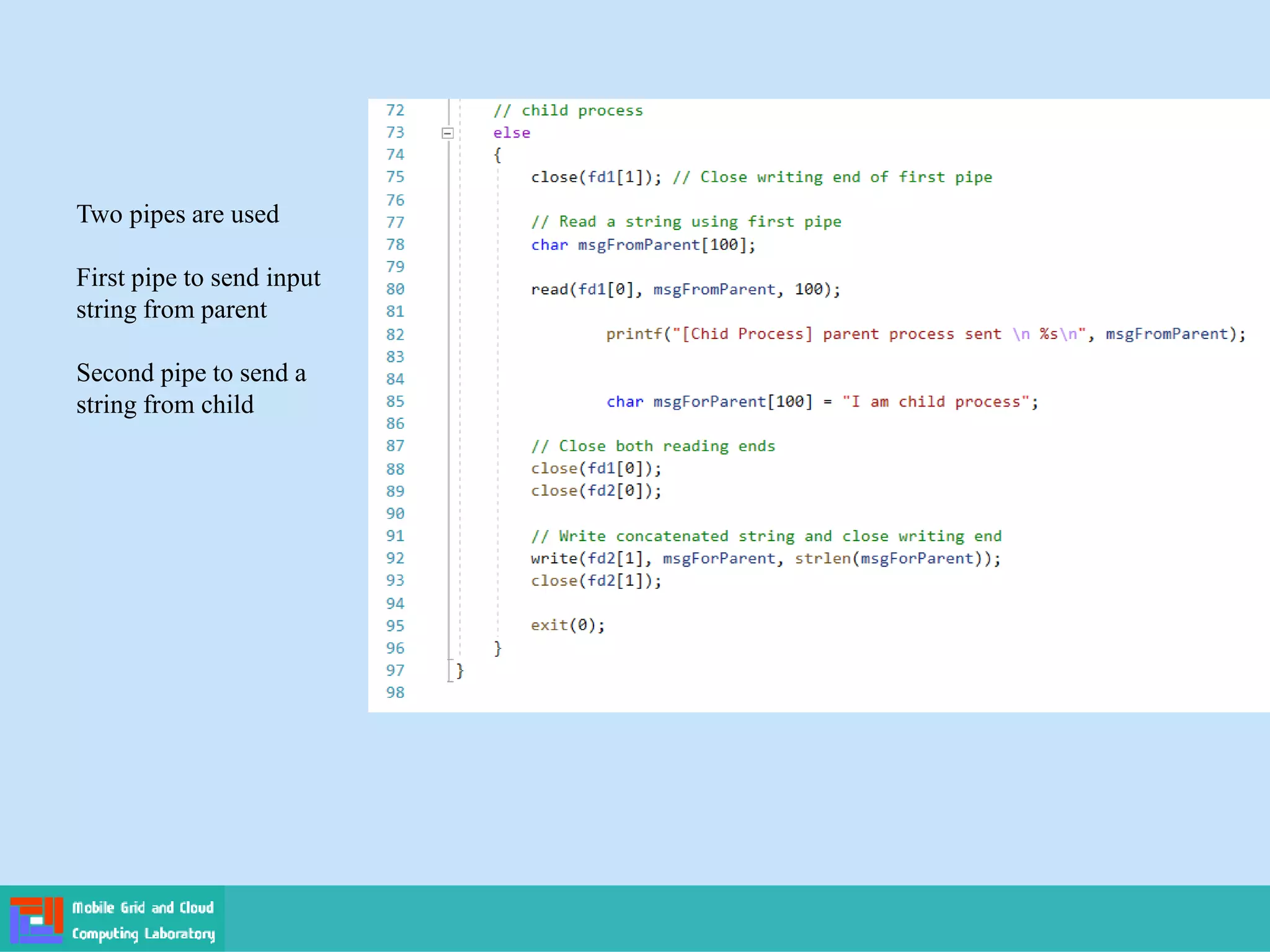Click the 'else' keyword in code
The image size is (1270, 952).
(x=512, y=133)
